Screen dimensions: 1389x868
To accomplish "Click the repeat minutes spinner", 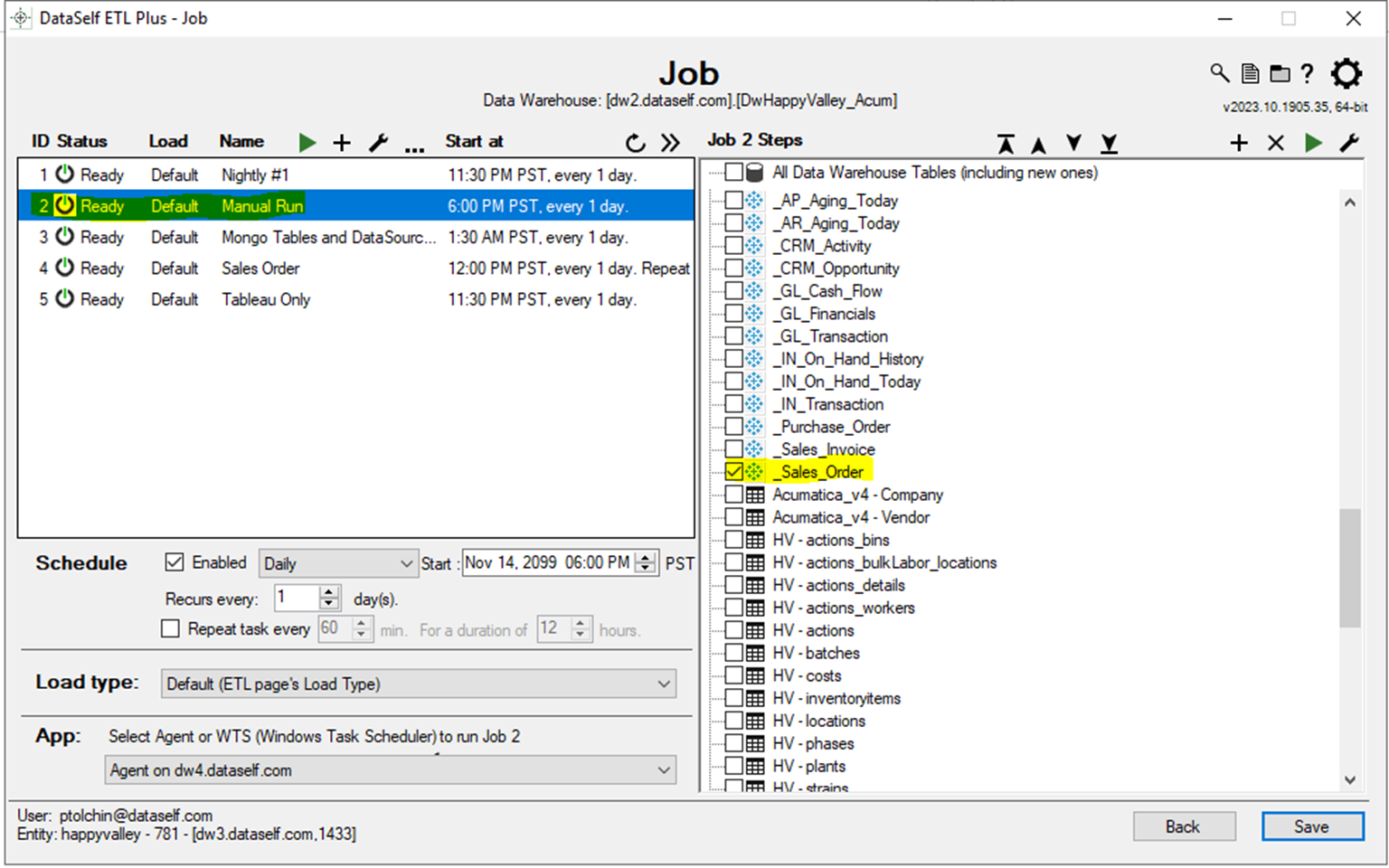I will [362, 628].
